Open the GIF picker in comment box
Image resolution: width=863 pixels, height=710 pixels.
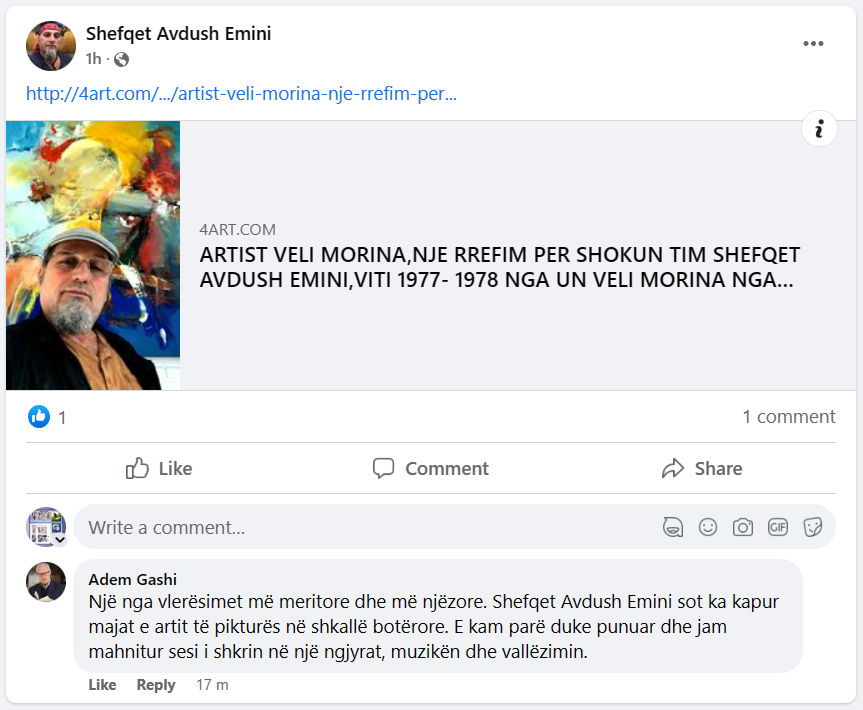point(778,527)
